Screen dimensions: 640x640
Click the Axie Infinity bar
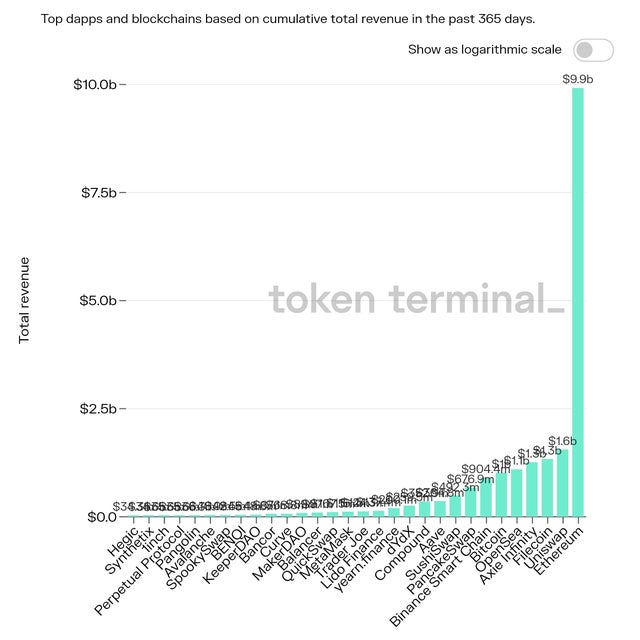532,490
